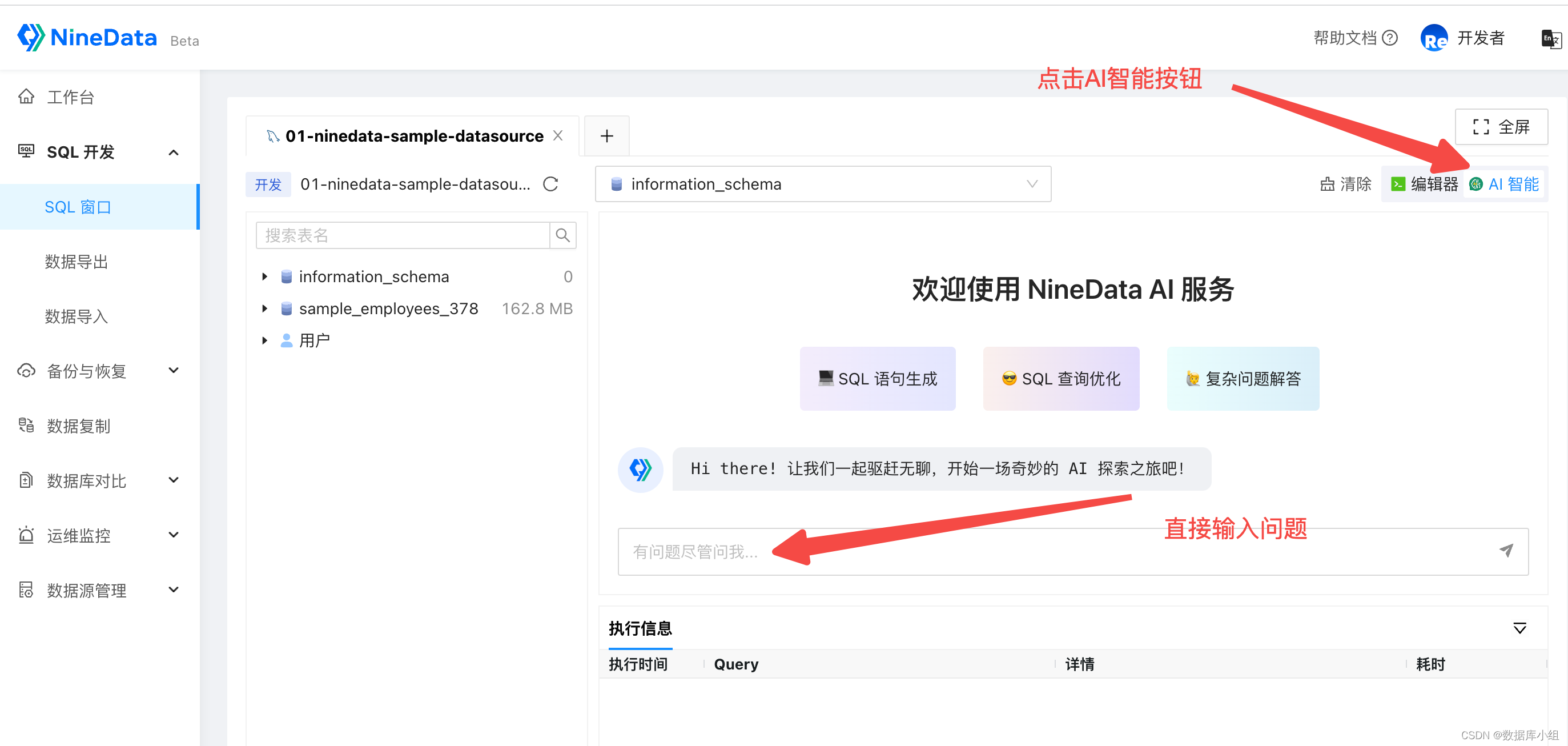Add a new SQL tab with plus button
1568x746 pixels.
pos(606,137)
